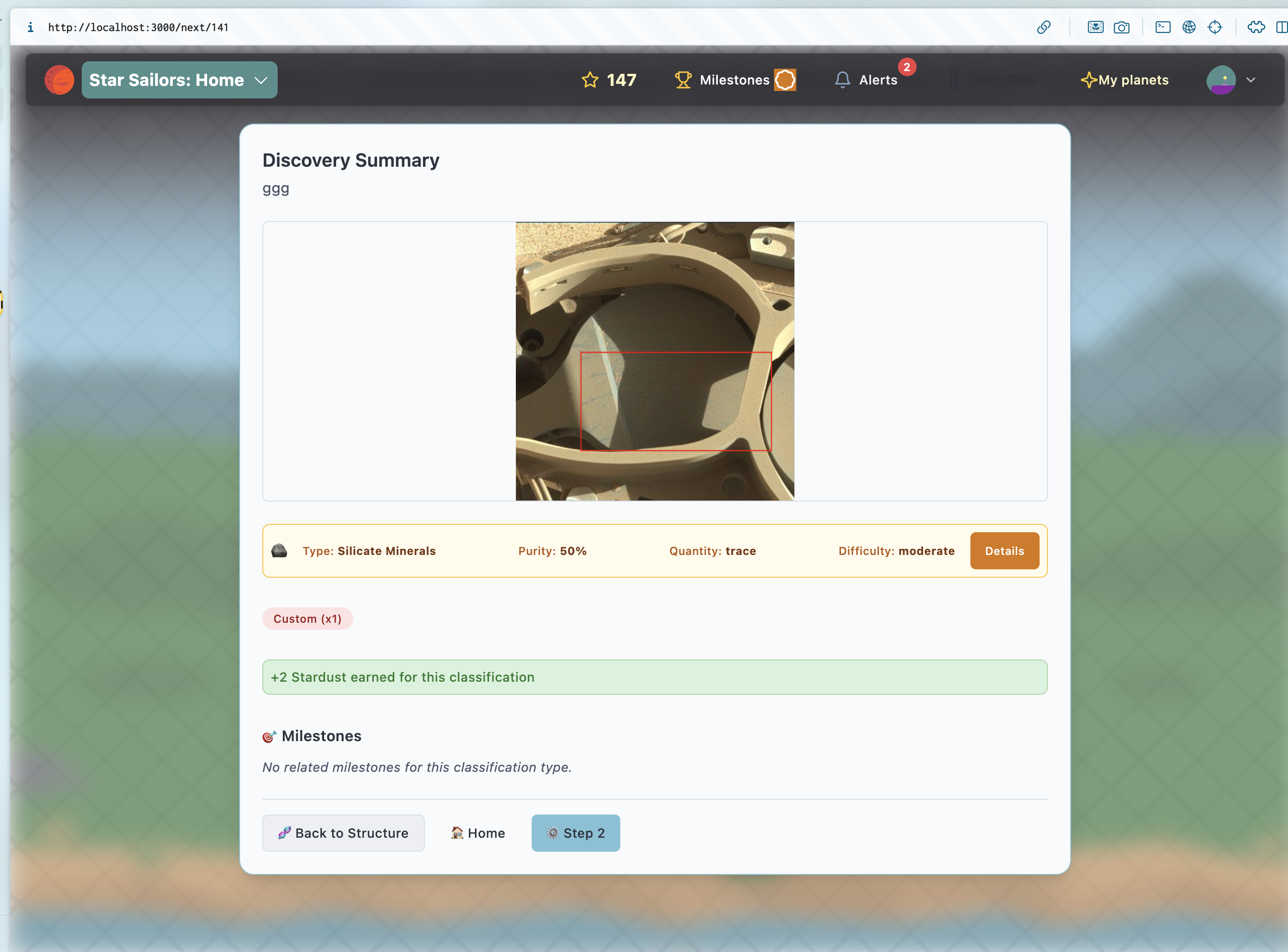Open Alerts with two notifications
1288x952 pixels.
867,79
